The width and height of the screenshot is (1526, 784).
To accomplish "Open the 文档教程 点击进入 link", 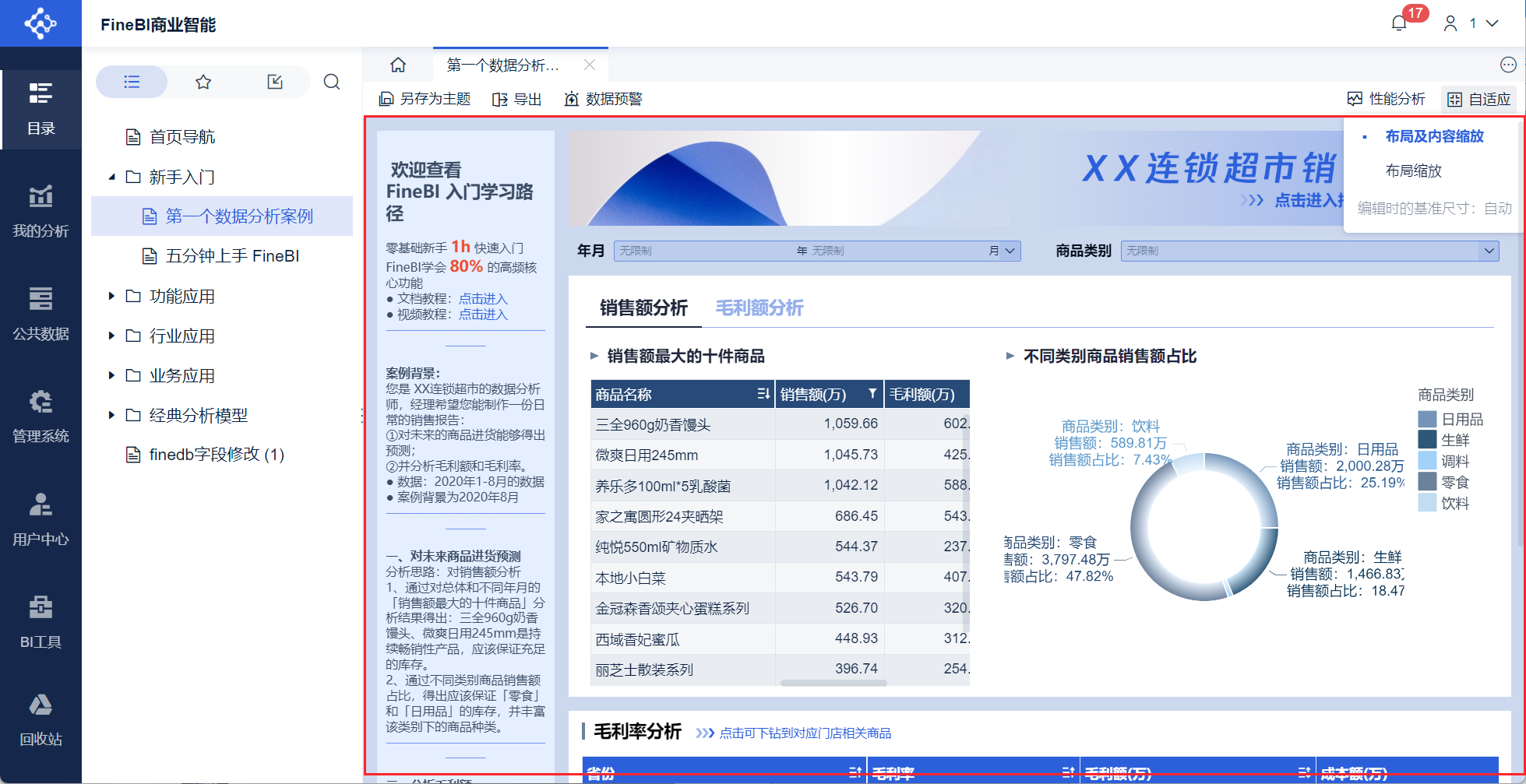I will (x=483, y=299).
